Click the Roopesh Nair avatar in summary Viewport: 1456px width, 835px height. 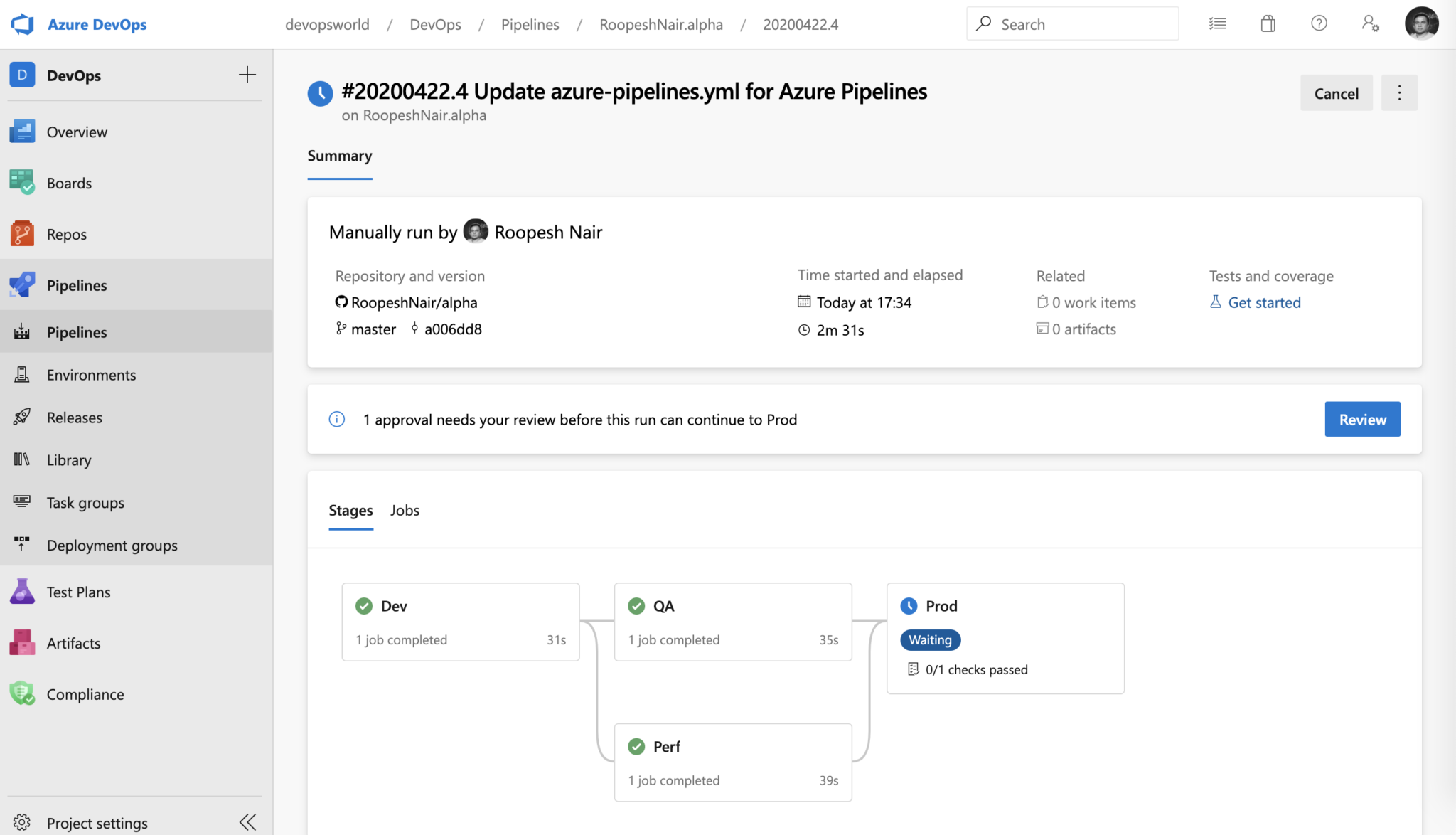[x=476, y=231]
